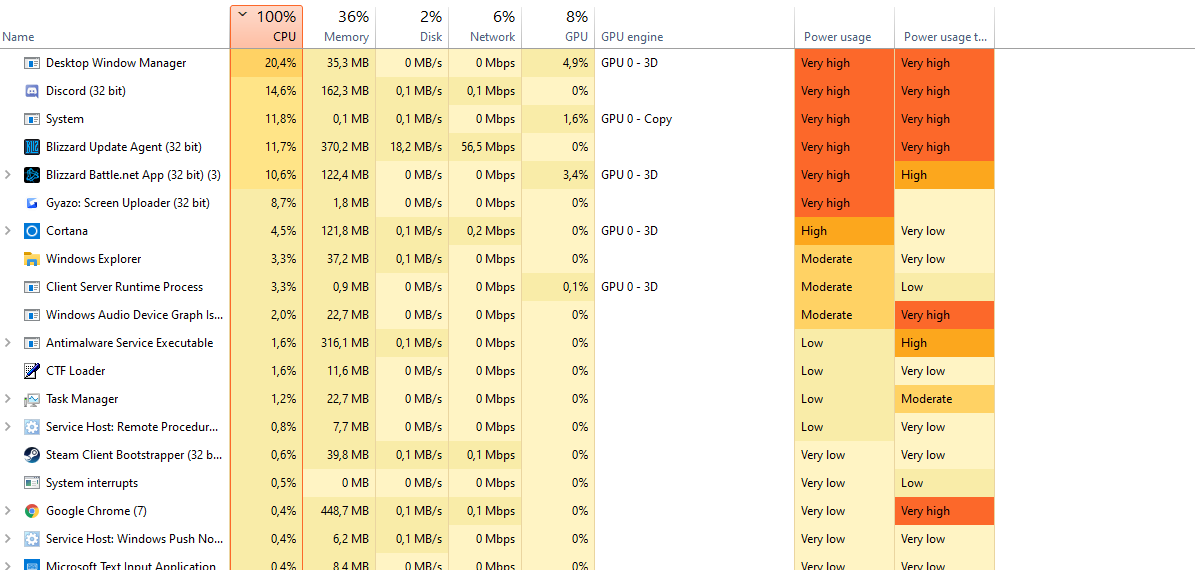This screenshot has width=1195, height=570.
Task: Click the Task Manager process icon
Action: [x=32, y=399]
